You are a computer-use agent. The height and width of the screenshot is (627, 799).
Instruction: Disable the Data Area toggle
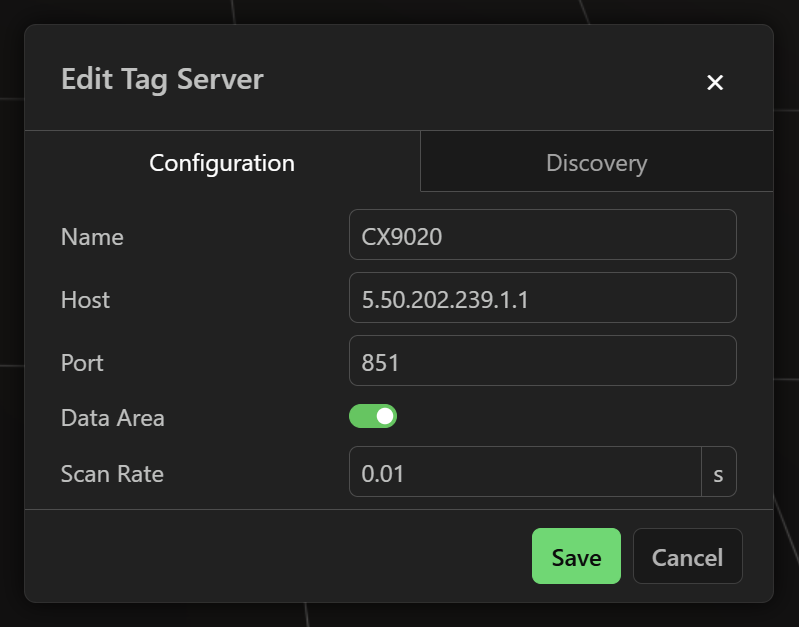click(373, 416)
